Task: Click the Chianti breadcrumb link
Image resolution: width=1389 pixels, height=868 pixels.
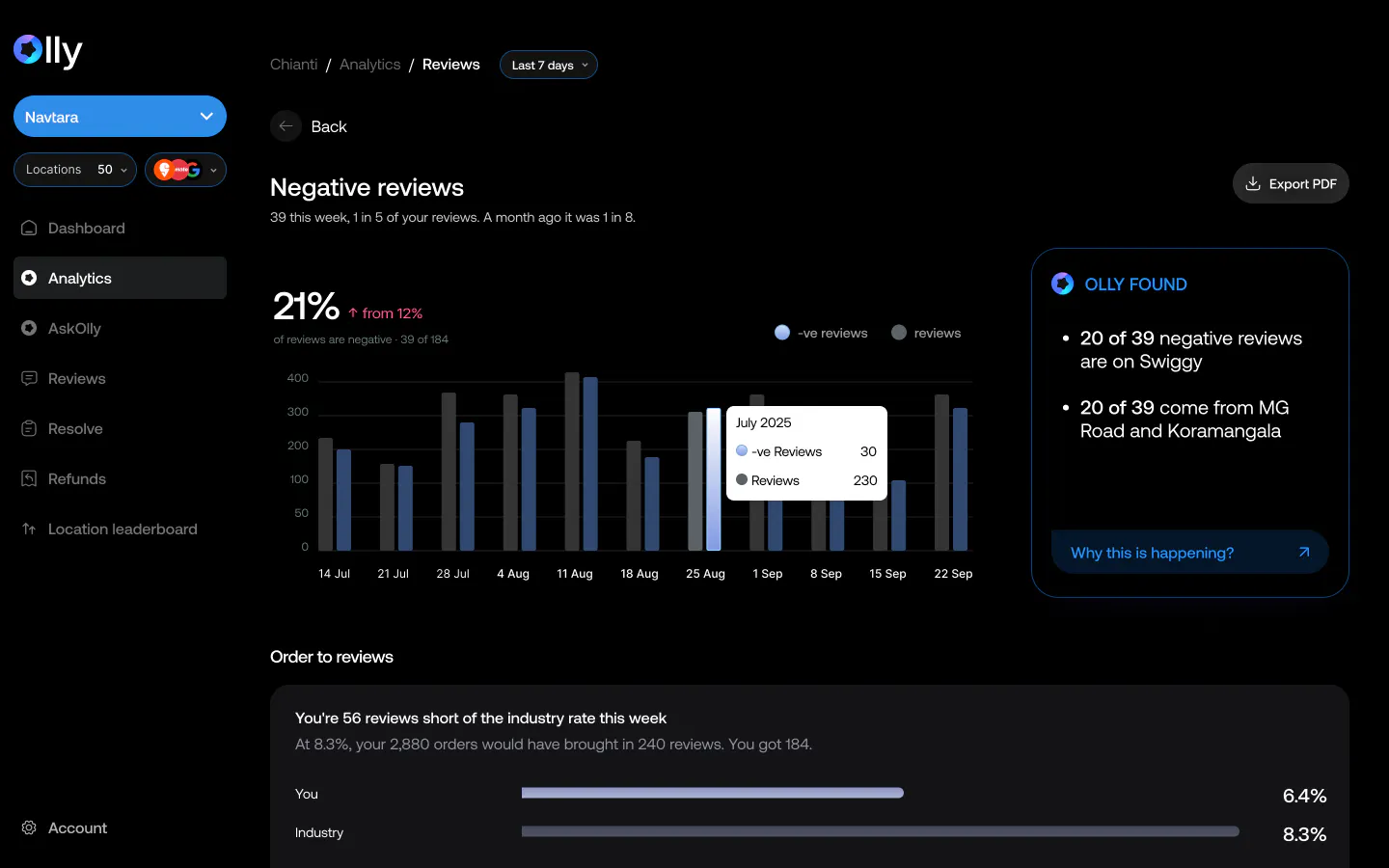Action: coord(293,65)
